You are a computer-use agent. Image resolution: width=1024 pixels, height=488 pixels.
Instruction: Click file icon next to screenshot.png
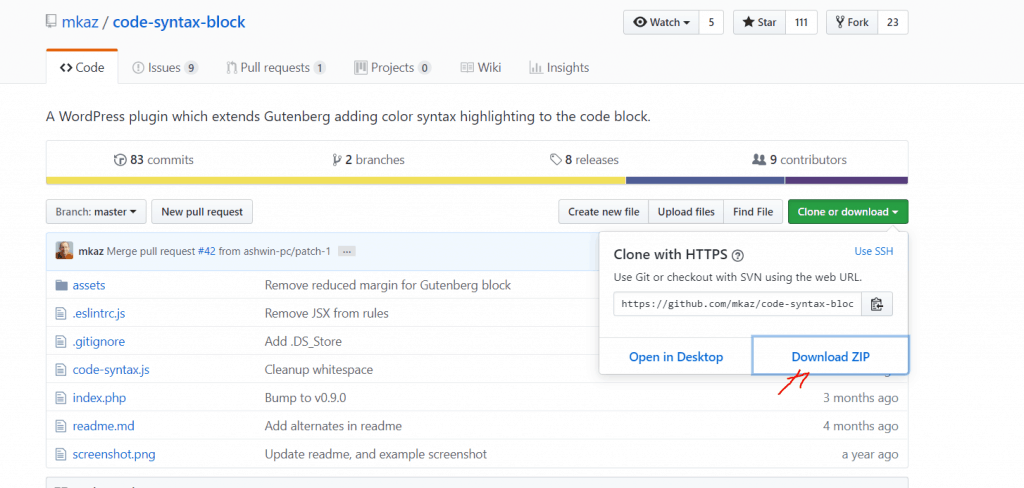[61, 454]
